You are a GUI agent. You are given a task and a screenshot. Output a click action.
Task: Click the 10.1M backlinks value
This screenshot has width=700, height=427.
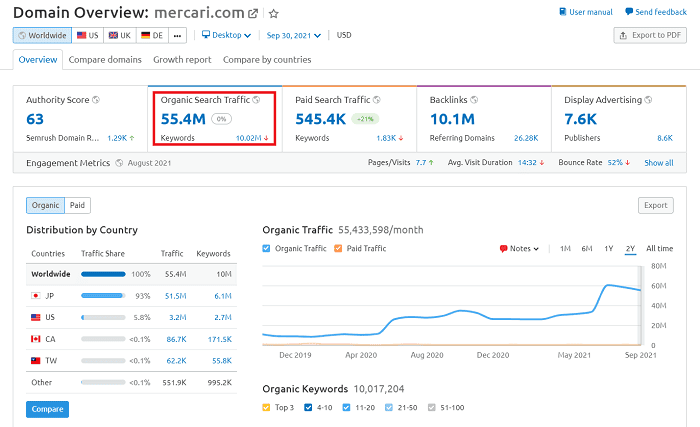tap(452, 119)
